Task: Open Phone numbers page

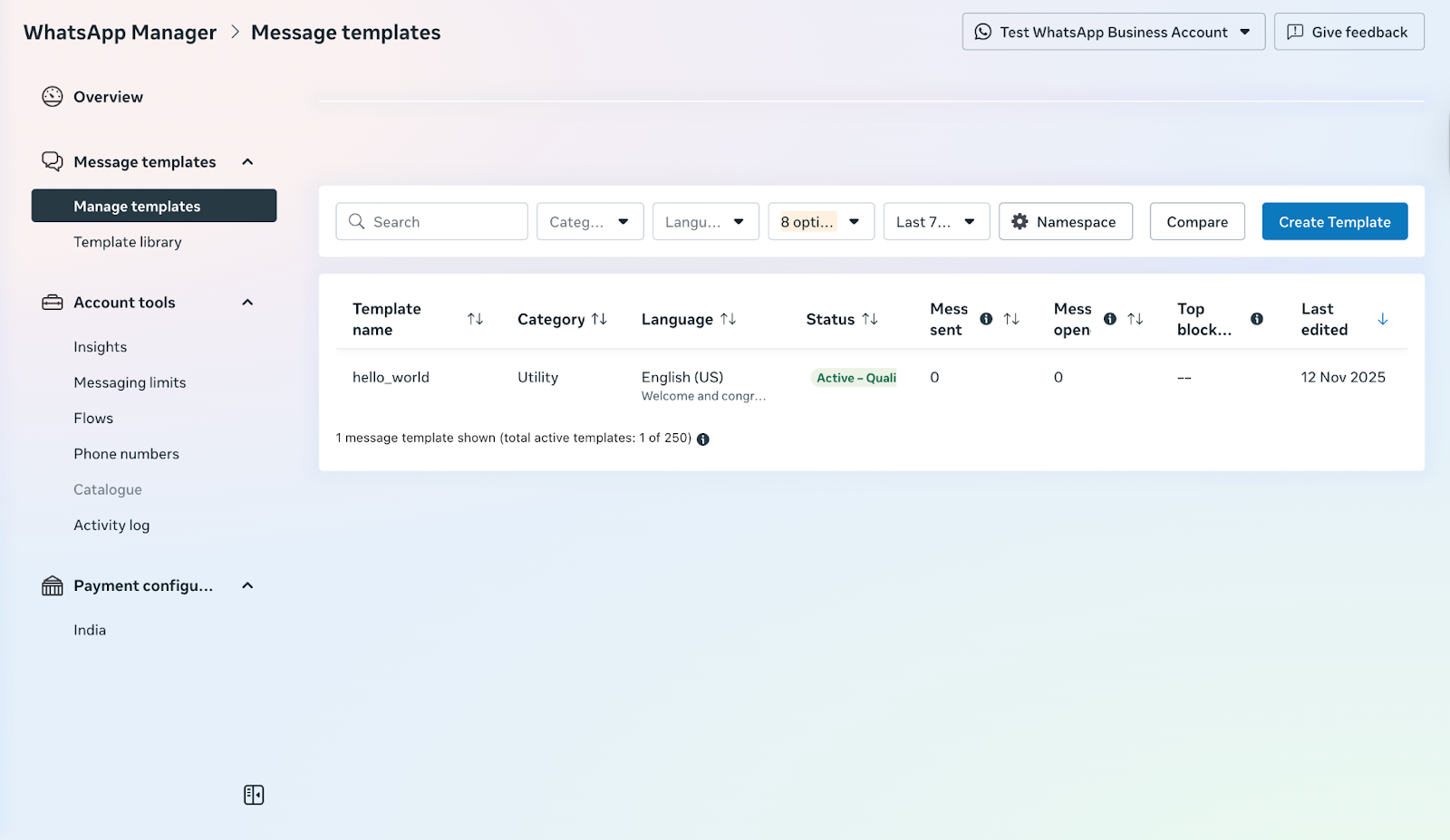Action: coord(127,454)
